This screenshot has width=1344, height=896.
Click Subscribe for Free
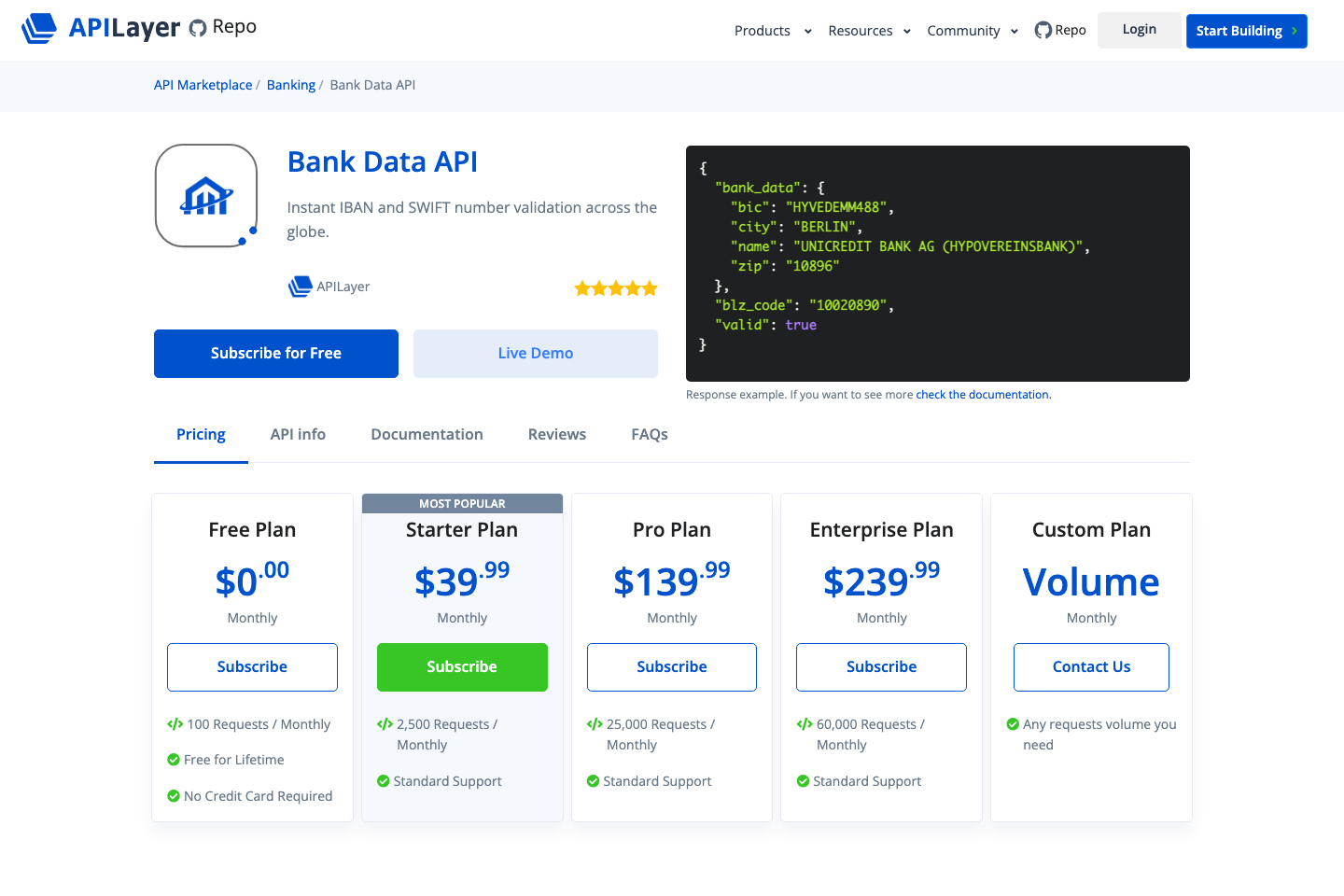(x=275, y=353)
